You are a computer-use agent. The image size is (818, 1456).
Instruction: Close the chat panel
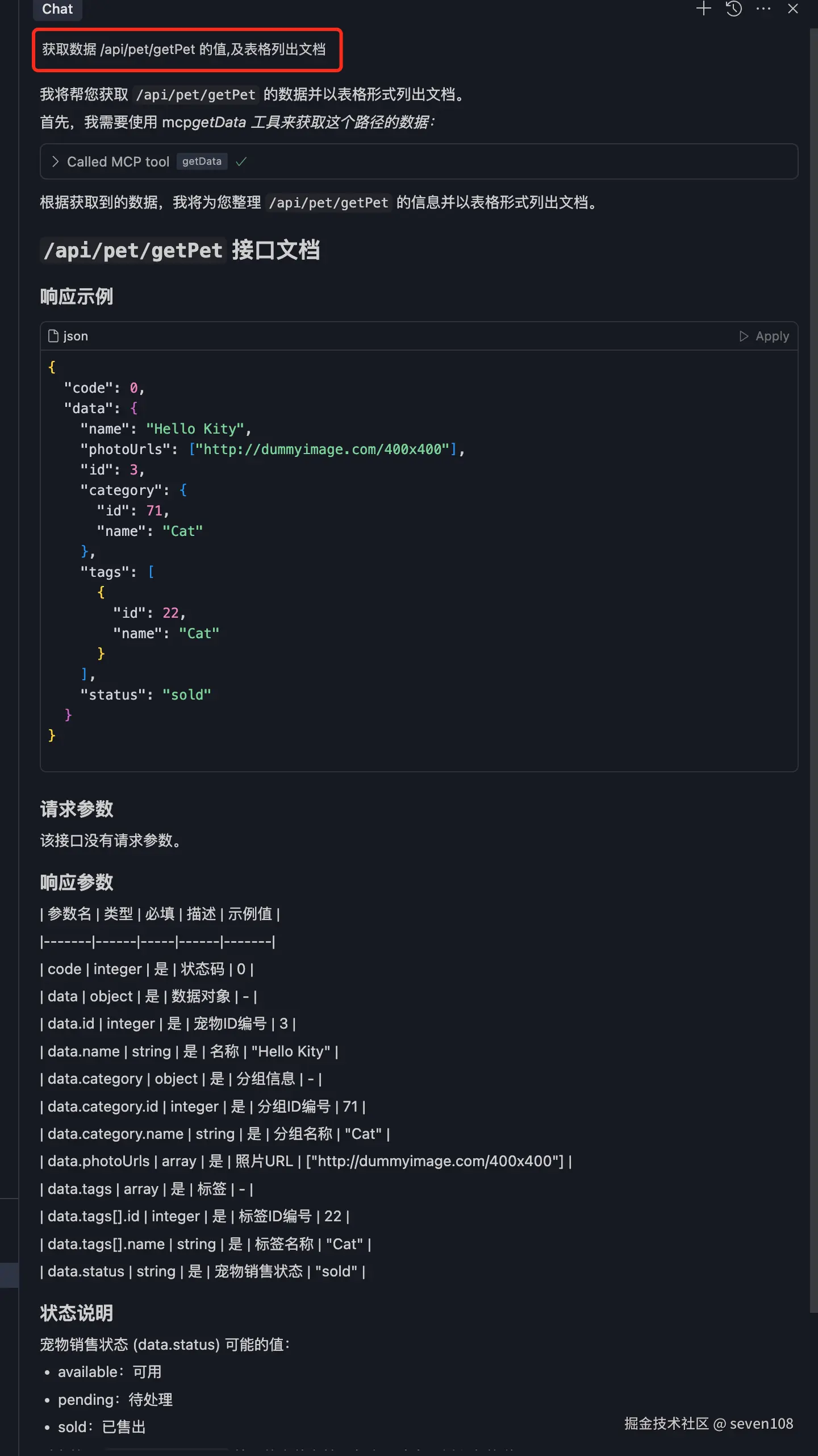(793, 9)
